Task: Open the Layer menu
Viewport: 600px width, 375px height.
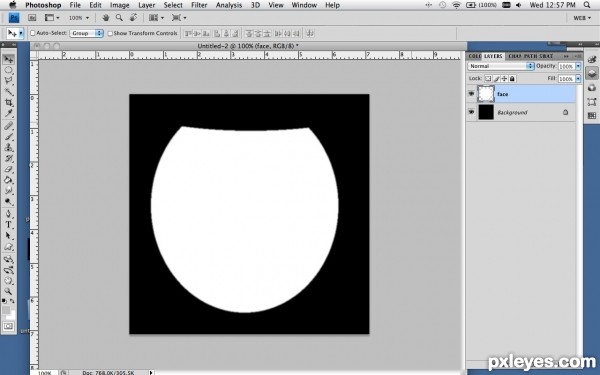Action: click(147, 5)
